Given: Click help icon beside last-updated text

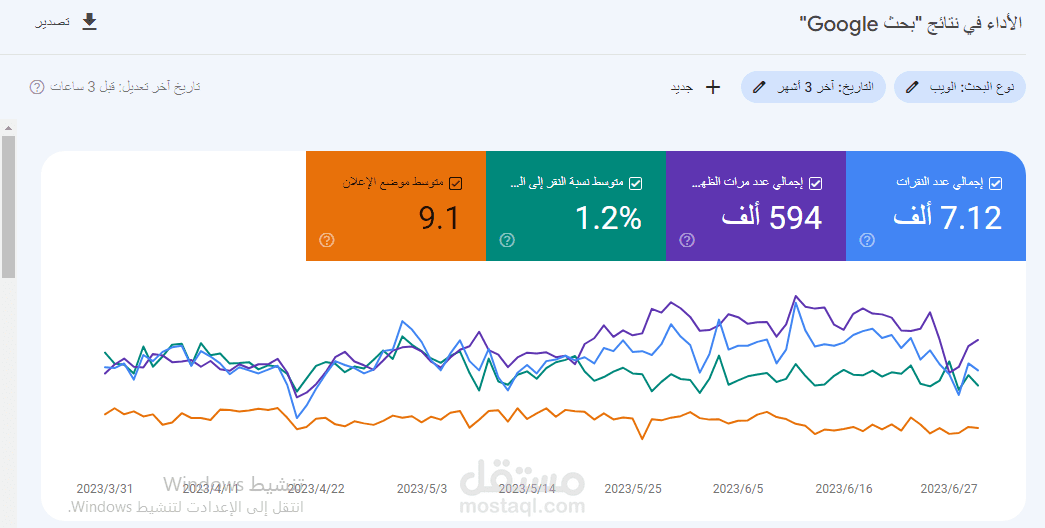Looking at the screenshot, I should point(37,87).
